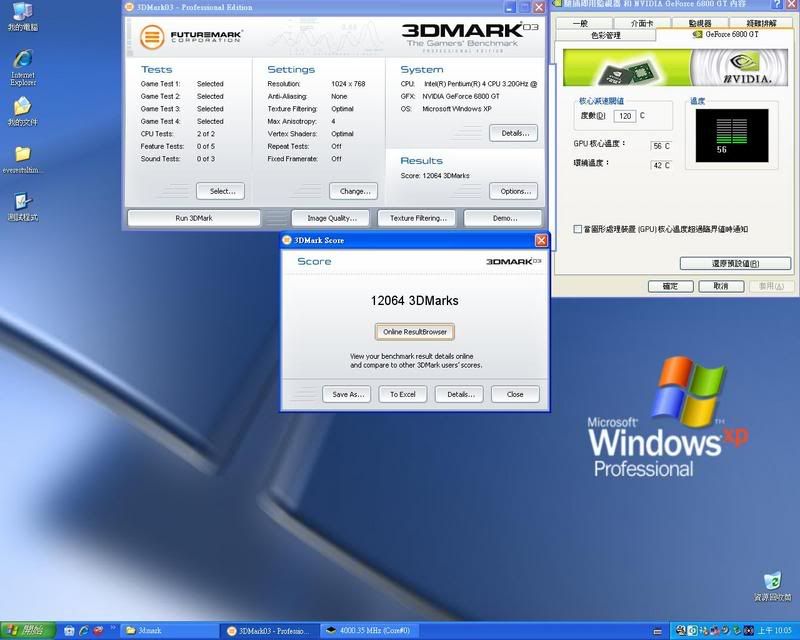Click Close button in 3DMark Score dialog
This screenshot has width=800, height=640.
pos(515,394)
